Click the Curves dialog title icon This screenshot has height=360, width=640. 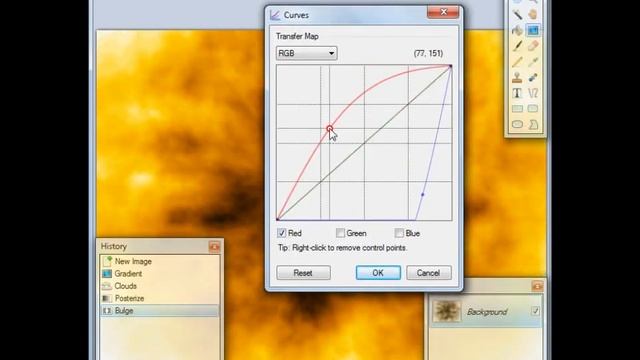pyautogui.click(x=275, y=15)
